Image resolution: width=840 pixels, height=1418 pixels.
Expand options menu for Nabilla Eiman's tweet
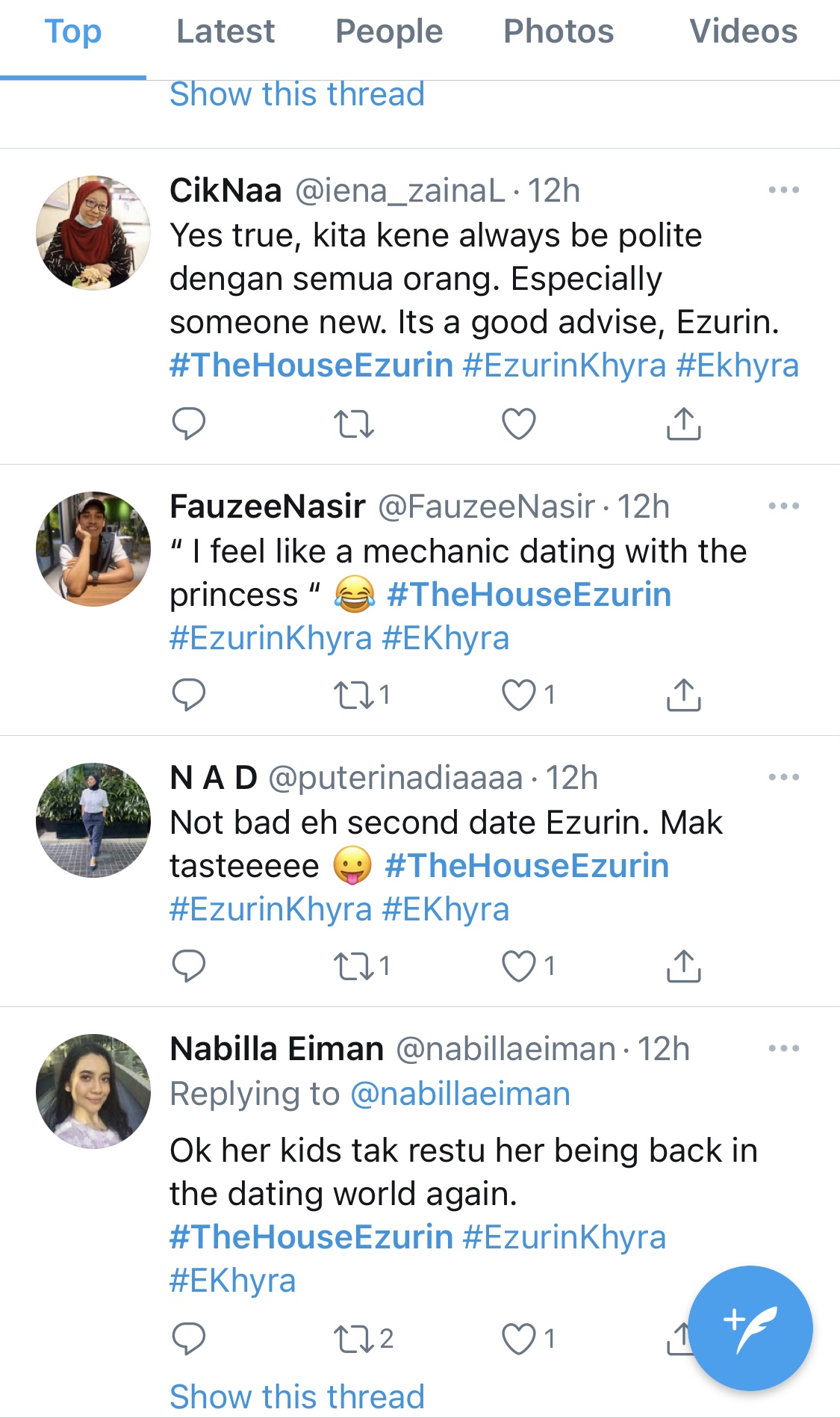click(783, 1049)
